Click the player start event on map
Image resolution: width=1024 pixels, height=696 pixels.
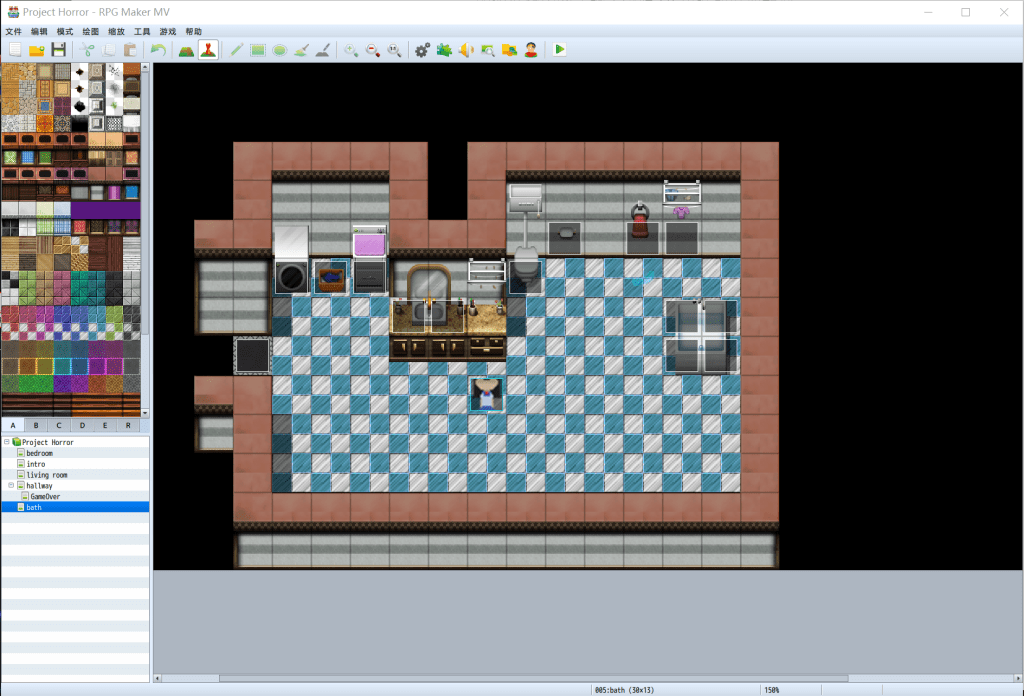486,394
